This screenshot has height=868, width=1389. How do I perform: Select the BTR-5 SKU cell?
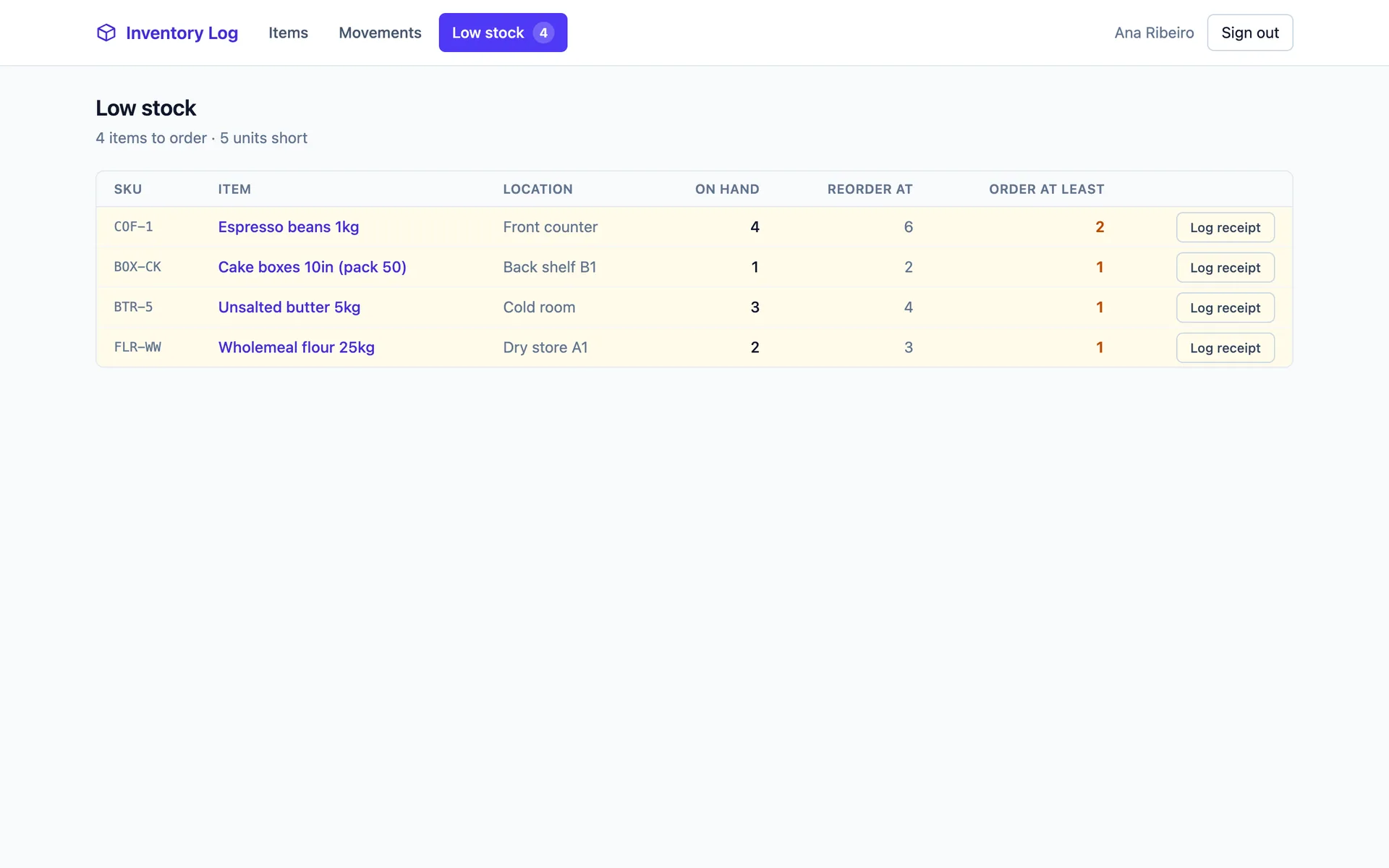pyautogui.click(x=133, y=307)
